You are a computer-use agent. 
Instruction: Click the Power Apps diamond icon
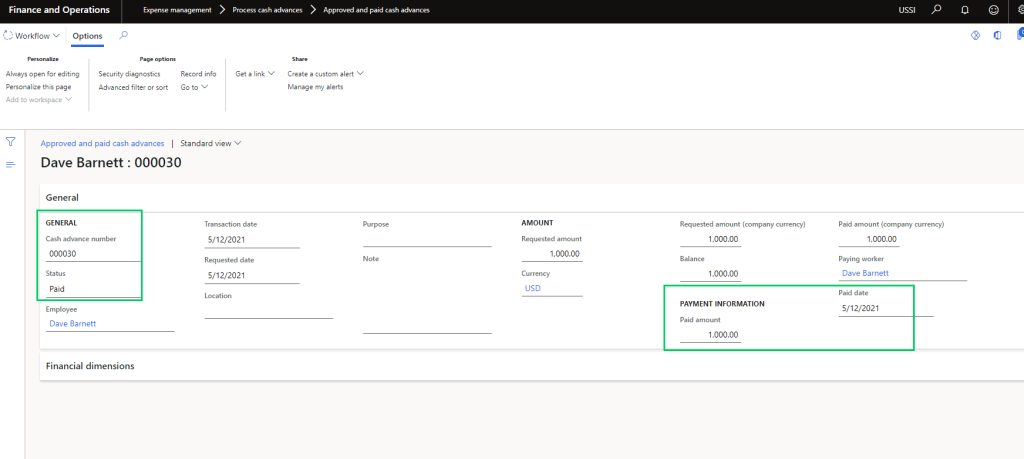pyautogui.click(x=974, y=36)
